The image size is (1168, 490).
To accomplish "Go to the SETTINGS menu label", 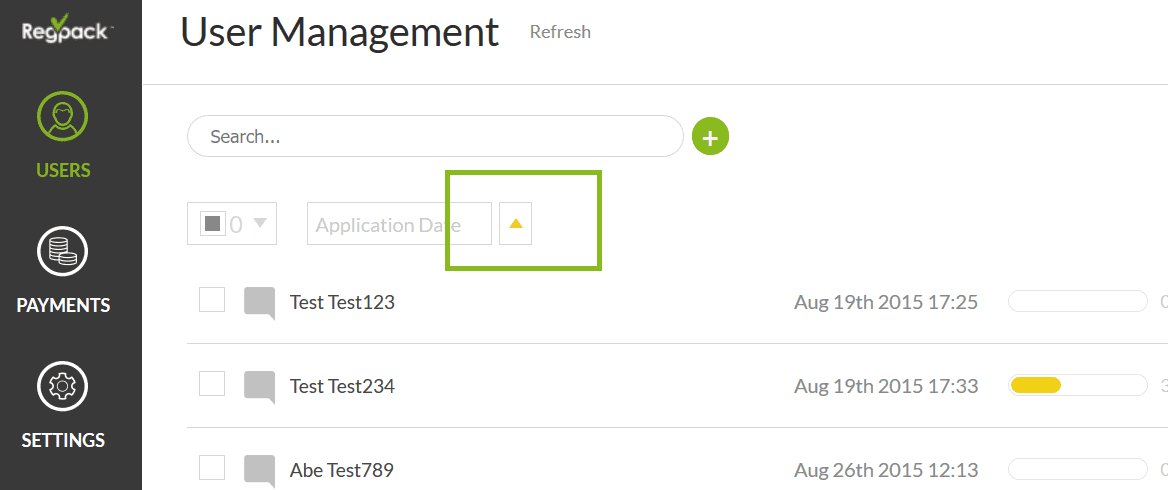I will pyautogui.click(x=63, y=440).
